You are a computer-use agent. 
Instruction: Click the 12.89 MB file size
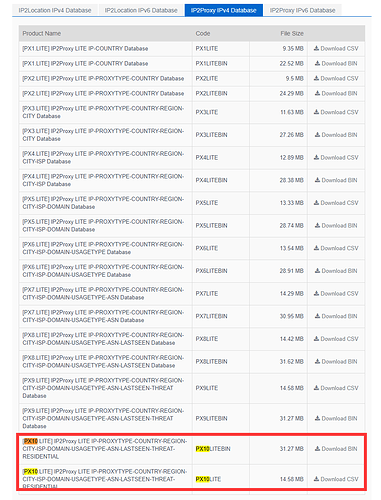point(292,158)
